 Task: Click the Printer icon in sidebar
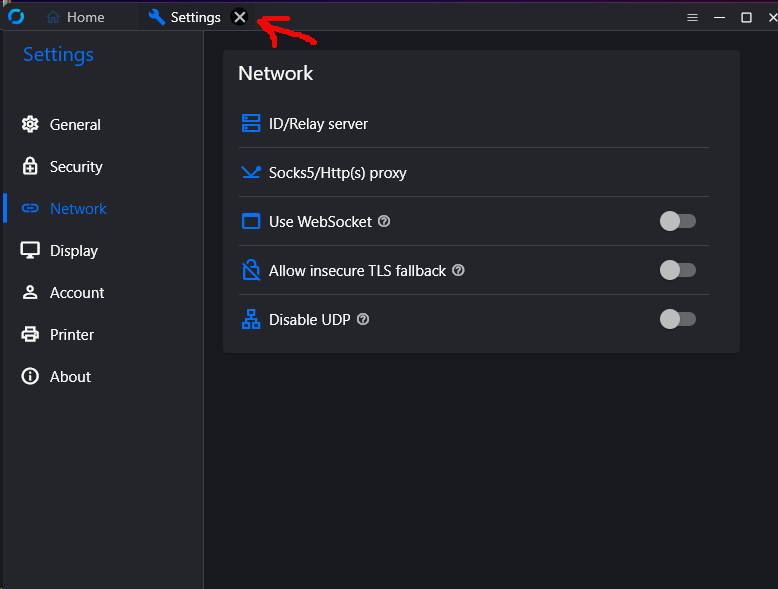click(30, 334)
